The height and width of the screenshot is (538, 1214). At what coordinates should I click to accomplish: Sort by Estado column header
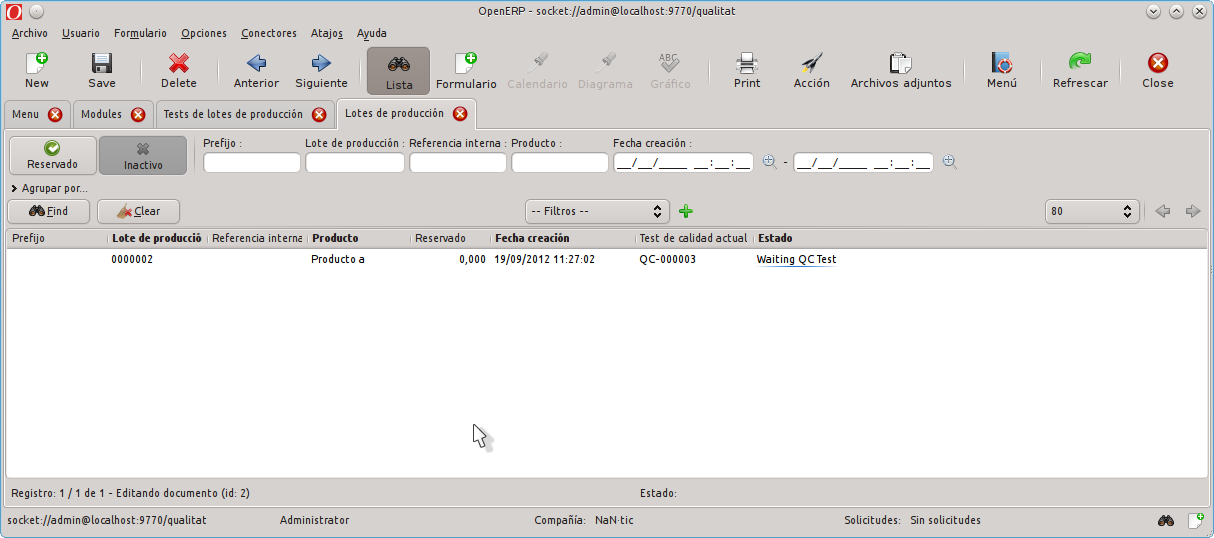(980, 238)
